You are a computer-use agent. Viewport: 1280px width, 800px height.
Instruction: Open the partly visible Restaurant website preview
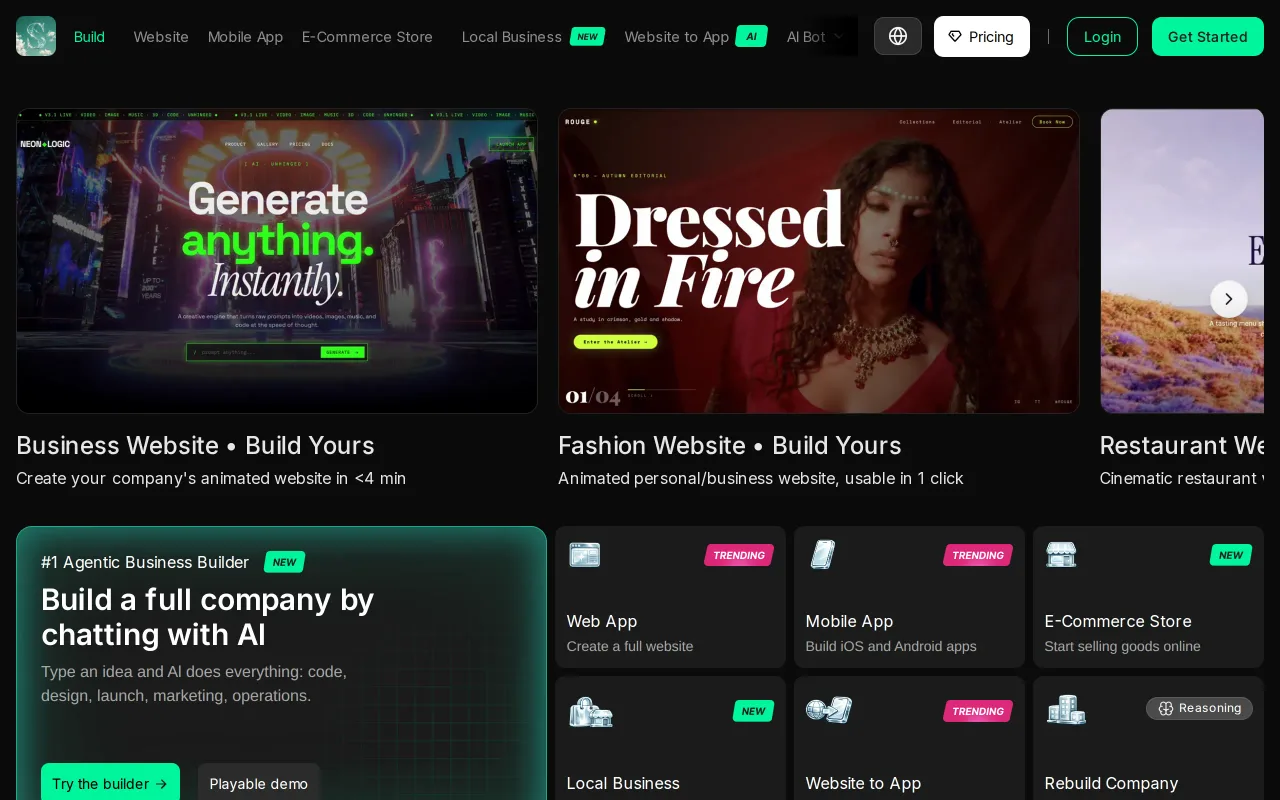[1182, 261]
